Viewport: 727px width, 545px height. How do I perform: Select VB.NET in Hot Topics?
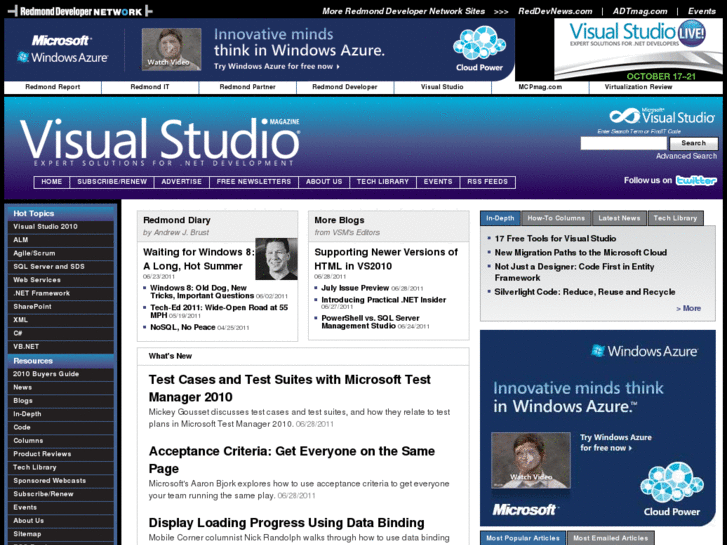click(61, 347)
